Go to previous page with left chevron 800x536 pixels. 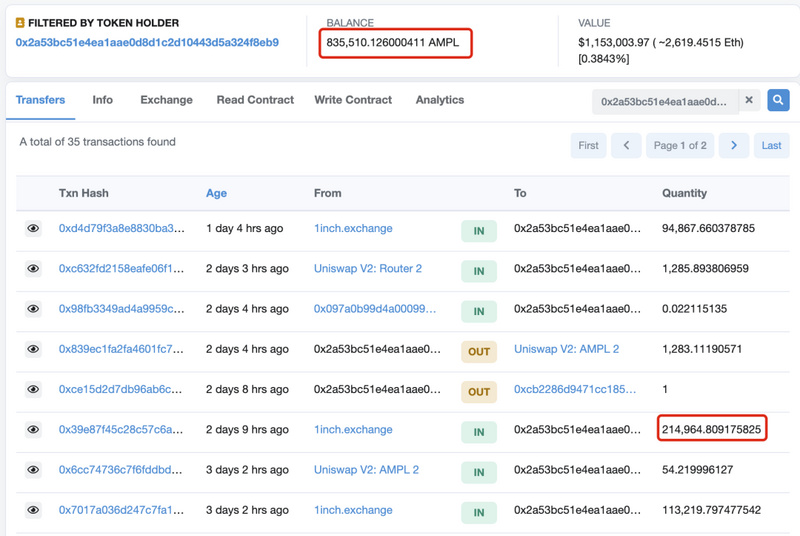[x=626, y=145]
